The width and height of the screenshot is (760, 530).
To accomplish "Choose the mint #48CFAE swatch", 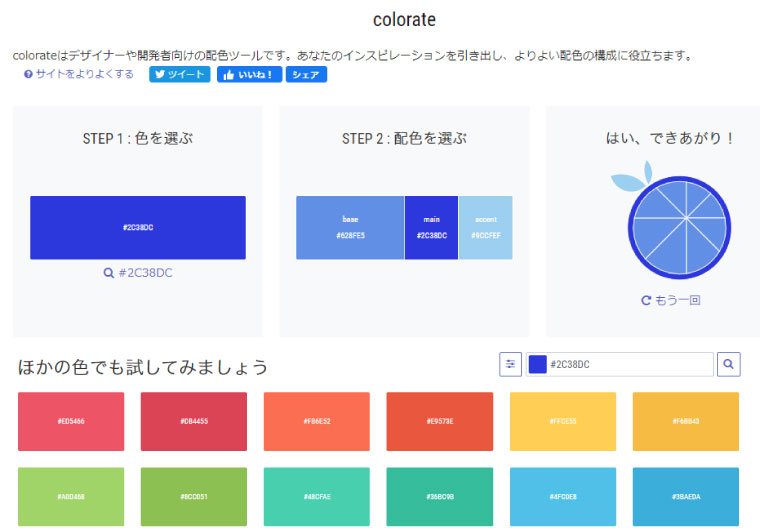I will pyautogui.click(x=317, y=497).
